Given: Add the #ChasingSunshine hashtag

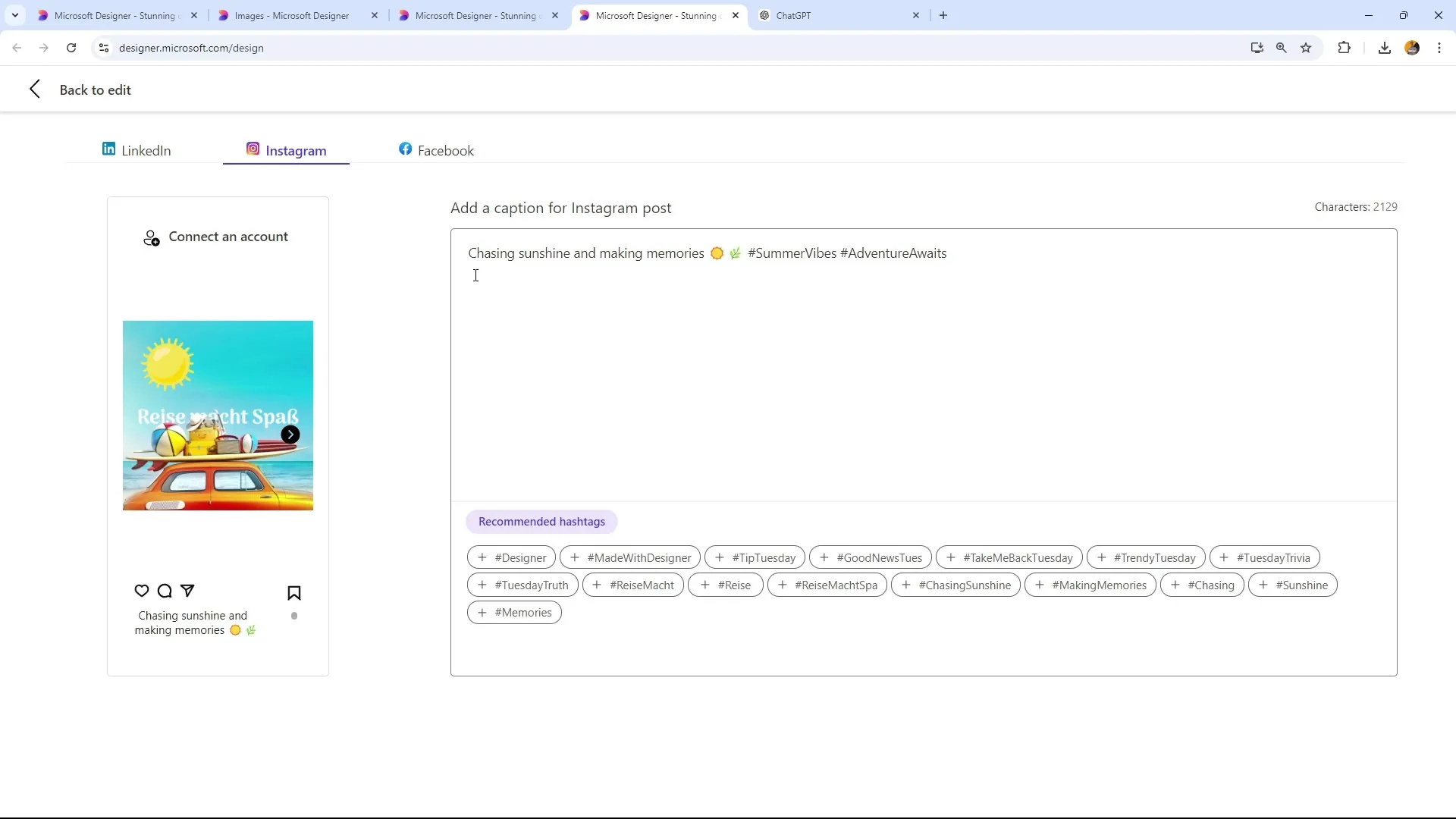Looking at the screenshot, I should tap(955, 585).
